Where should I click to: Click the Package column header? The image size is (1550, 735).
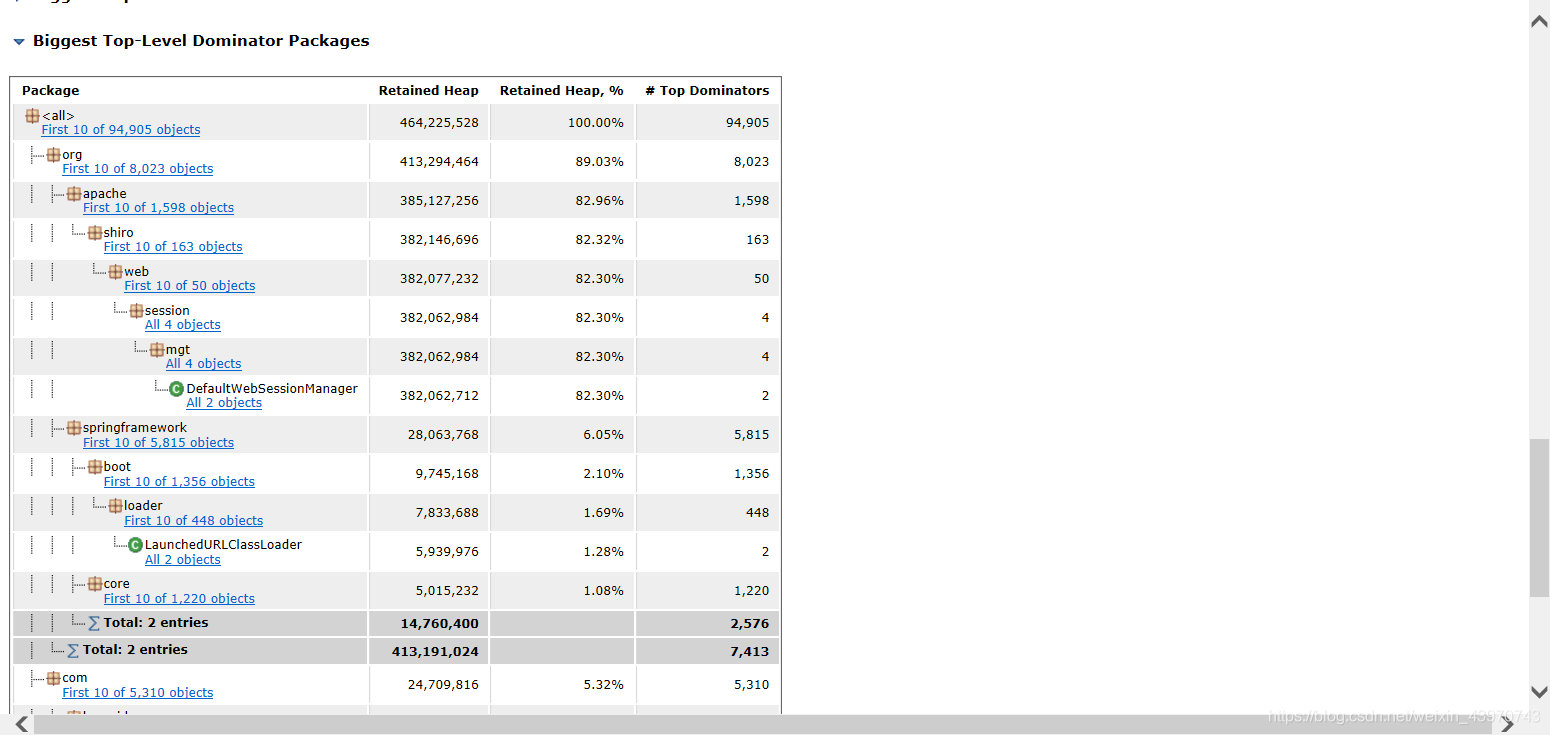pos(50,91)
